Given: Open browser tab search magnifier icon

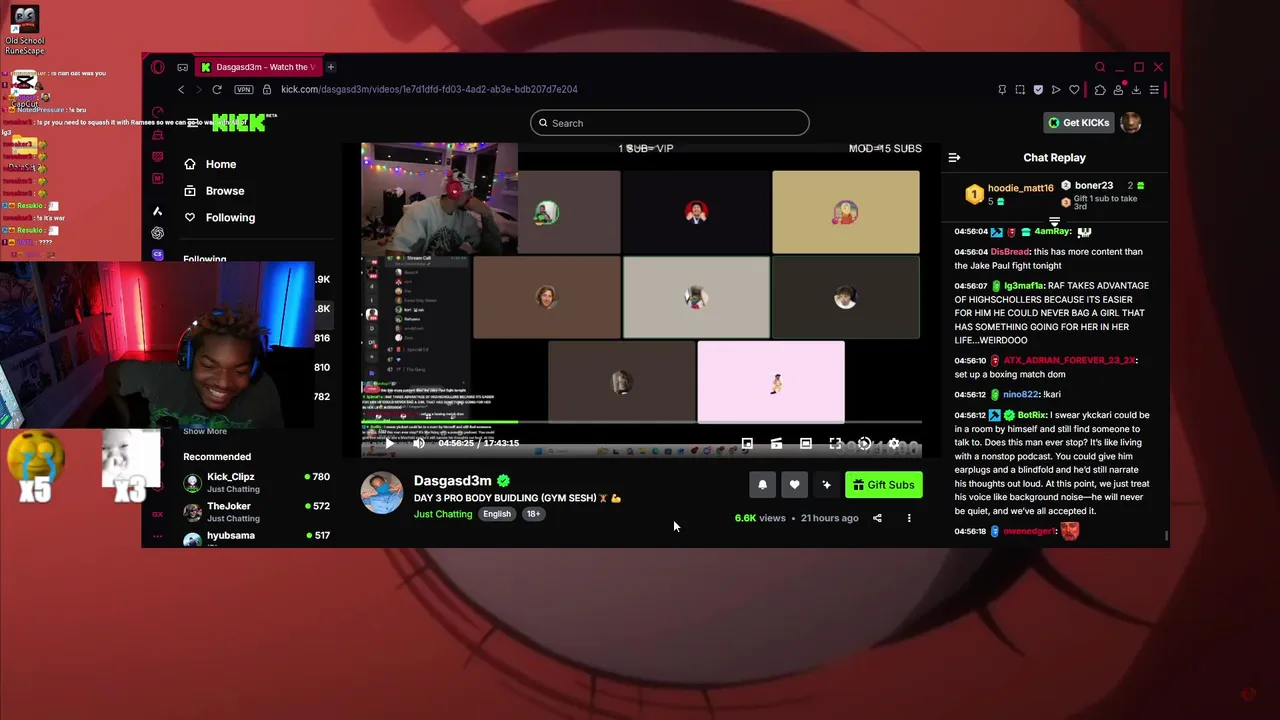Looking at the screenshot, I should [1100, 67].
